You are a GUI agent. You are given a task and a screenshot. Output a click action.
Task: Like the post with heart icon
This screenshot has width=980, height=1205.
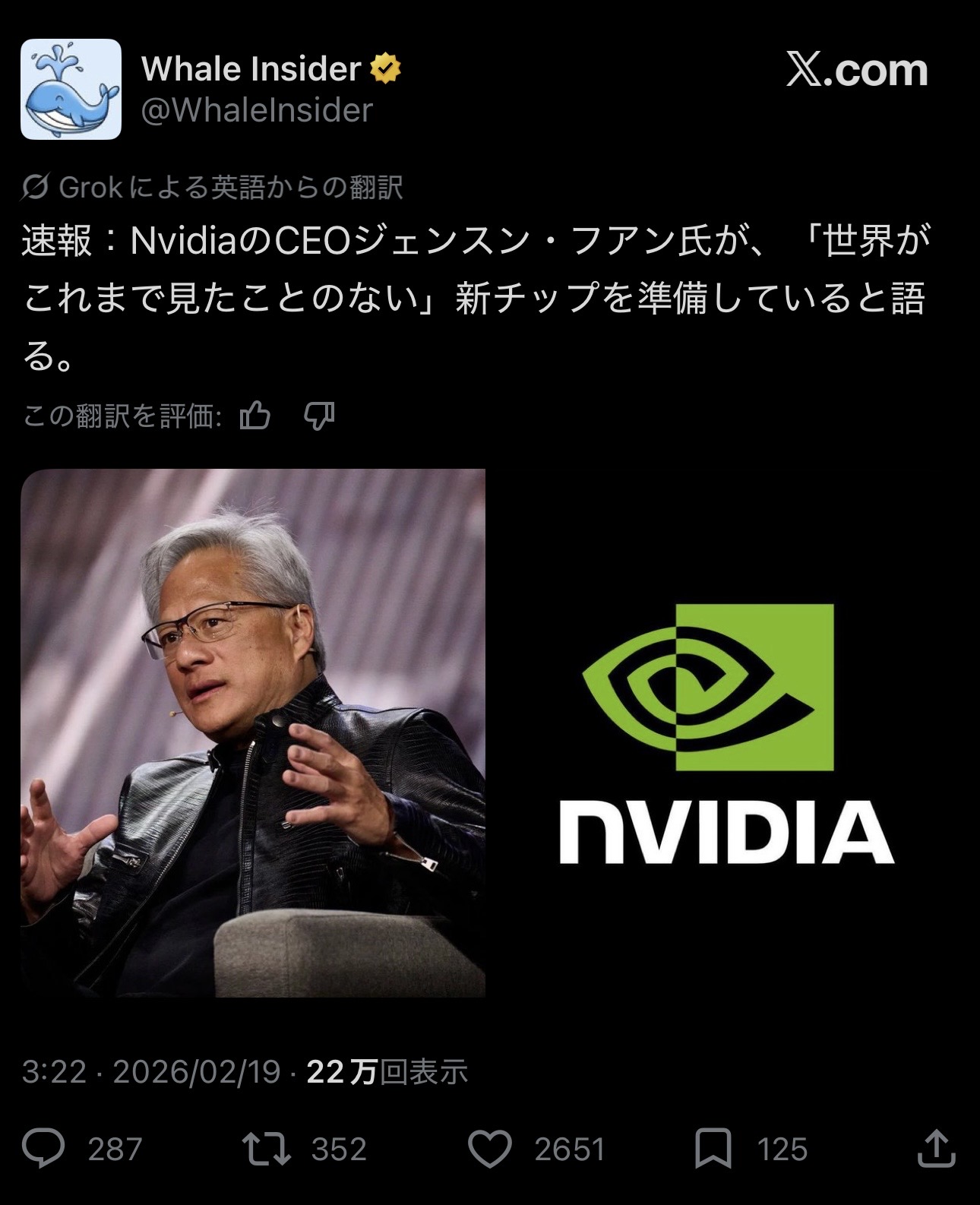[x=490, y=1149]
